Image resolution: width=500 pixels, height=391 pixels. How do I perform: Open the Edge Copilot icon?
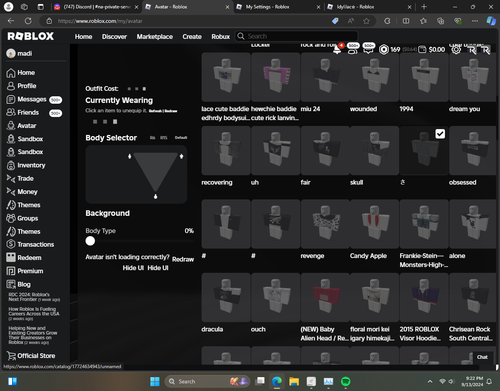pyautogui.click(x=491, y=21)
